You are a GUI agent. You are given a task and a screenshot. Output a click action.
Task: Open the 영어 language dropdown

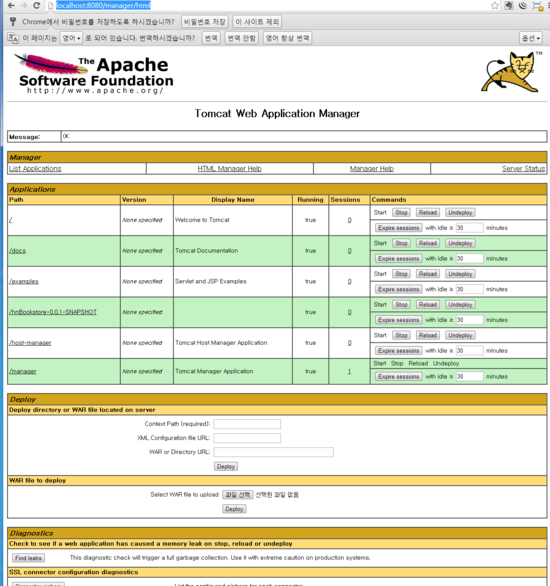(x=71, y=38)
